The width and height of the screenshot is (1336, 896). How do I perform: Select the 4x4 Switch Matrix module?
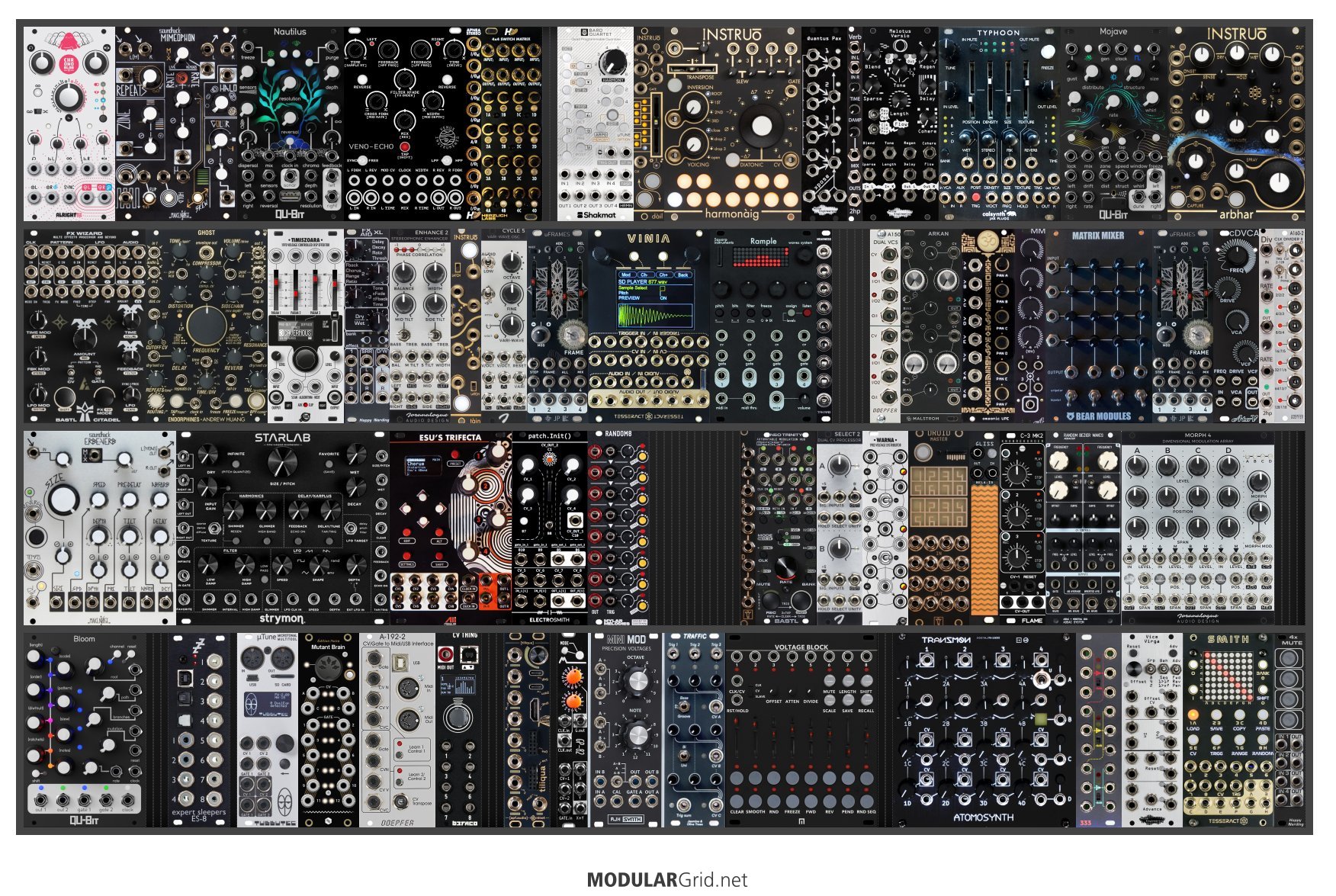tap(504, 124)
